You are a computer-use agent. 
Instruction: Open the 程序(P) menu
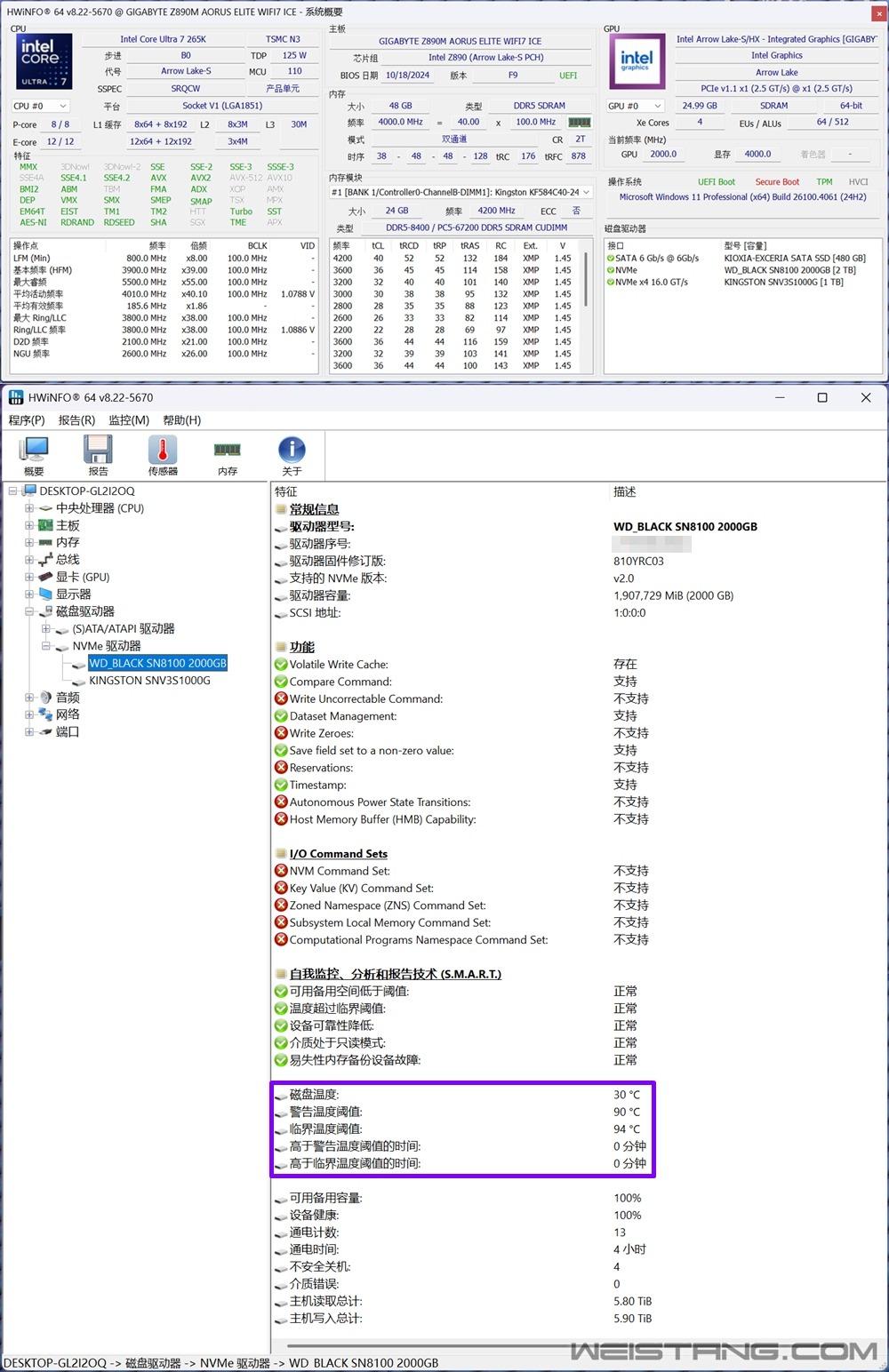[27, 420]
